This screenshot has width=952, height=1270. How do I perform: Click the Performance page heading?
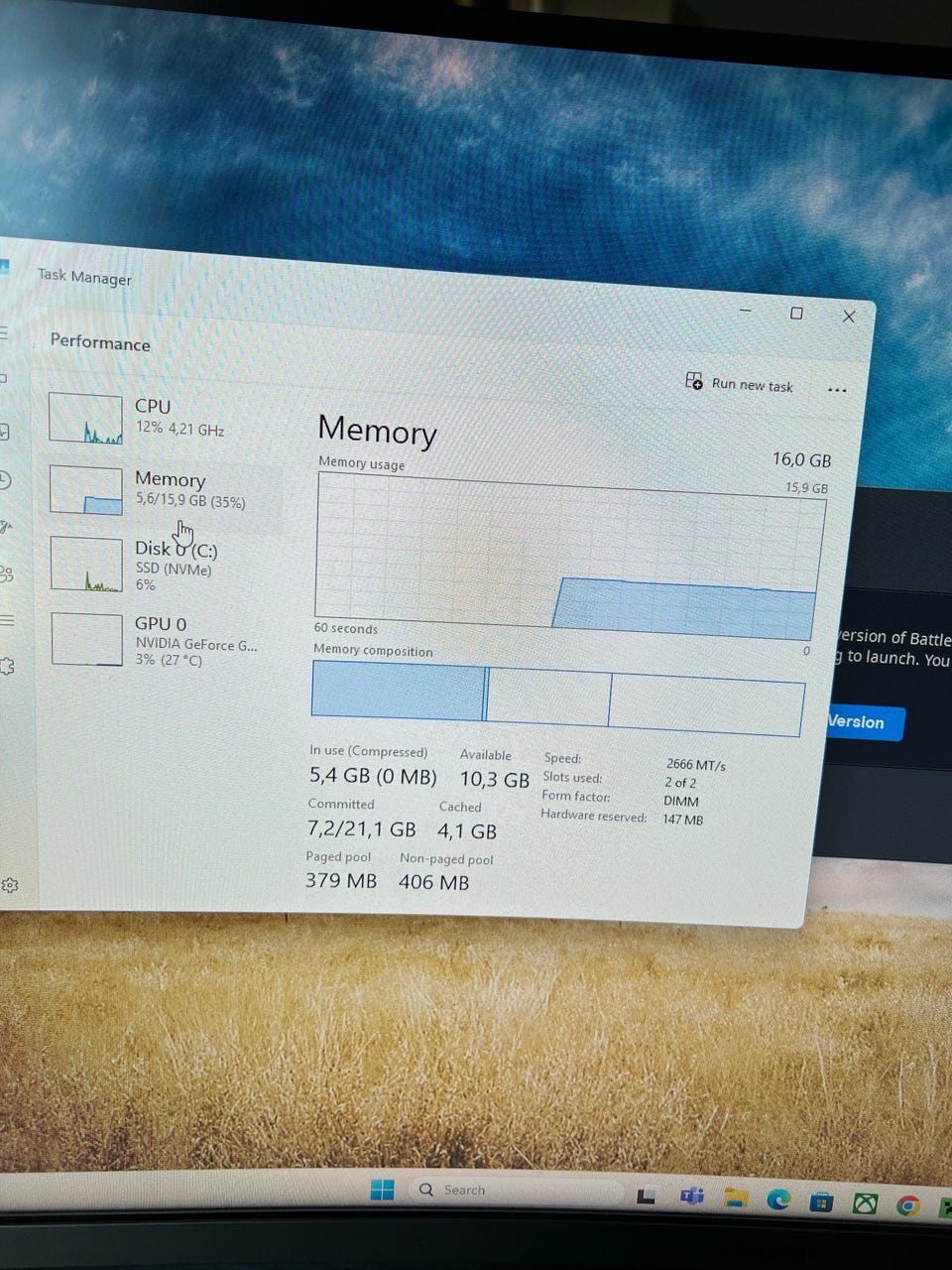[100, 342]
